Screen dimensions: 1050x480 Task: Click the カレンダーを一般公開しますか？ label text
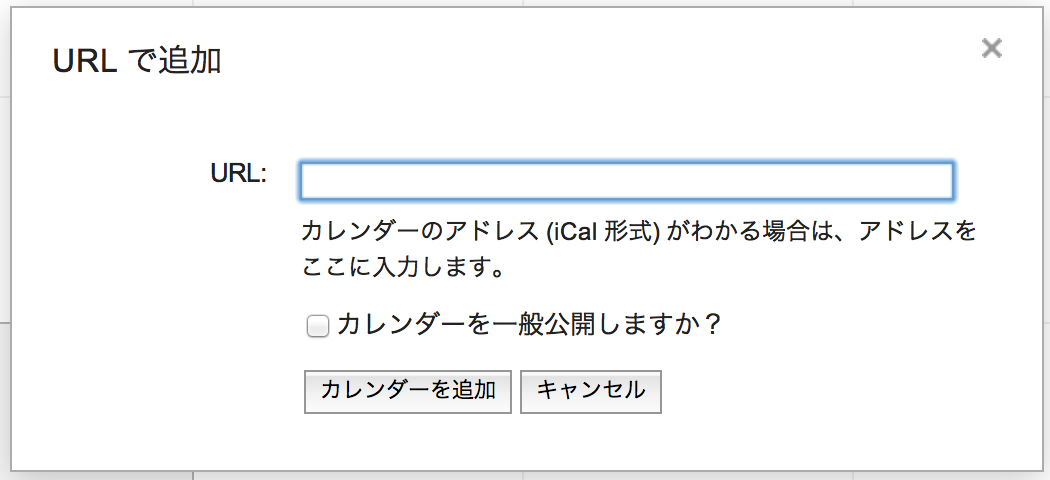(529, 325)
